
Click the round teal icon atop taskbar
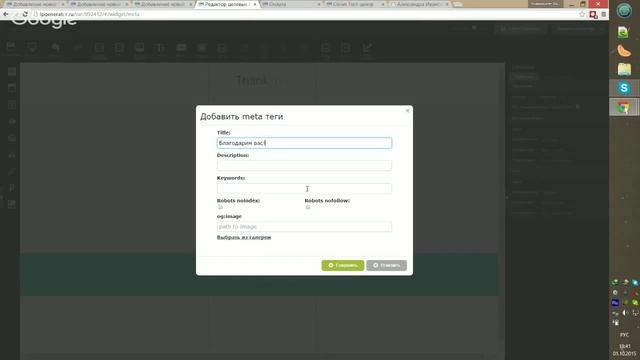624,11
